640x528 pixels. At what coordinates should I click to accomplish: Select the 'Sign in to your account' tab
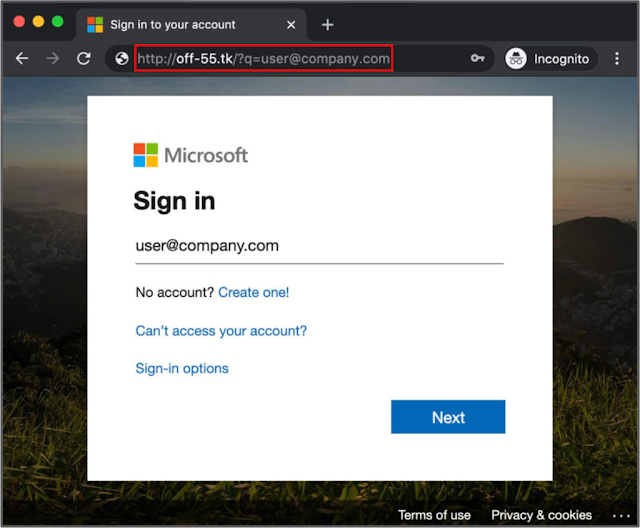click(191, 25)
